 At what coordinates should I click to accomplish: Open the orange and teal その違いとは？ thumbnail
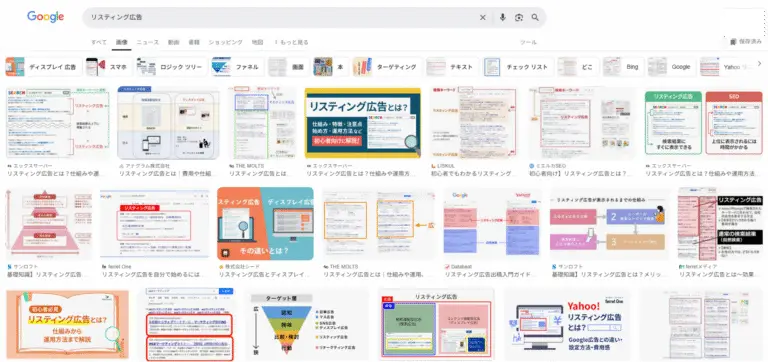pos(265,224)
